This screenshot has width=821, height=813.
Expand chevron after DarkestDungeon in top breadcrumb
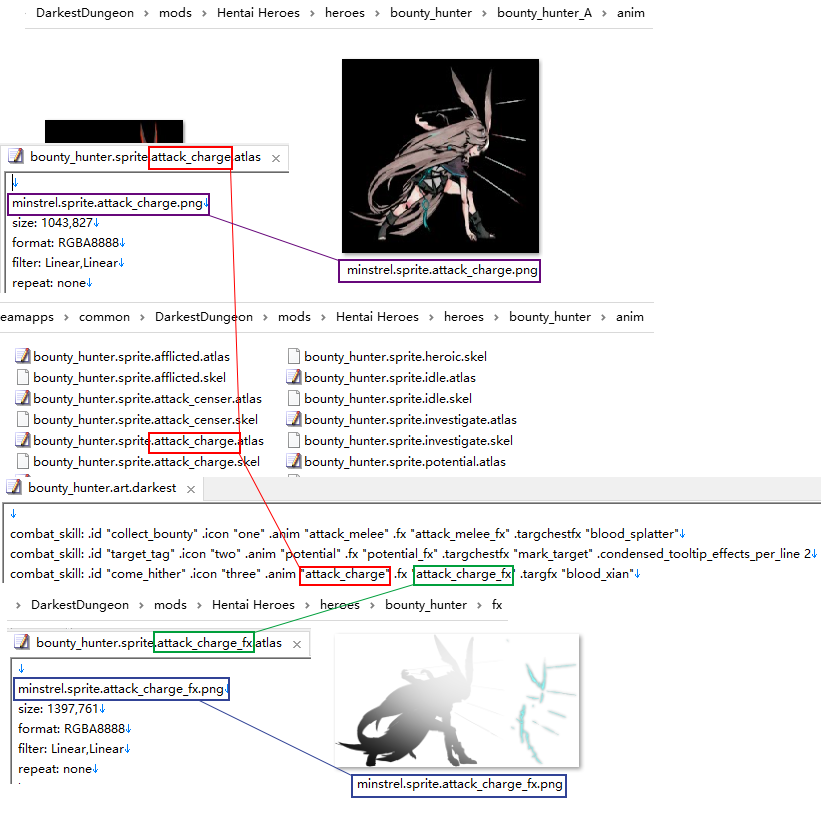tap(147, 14)
